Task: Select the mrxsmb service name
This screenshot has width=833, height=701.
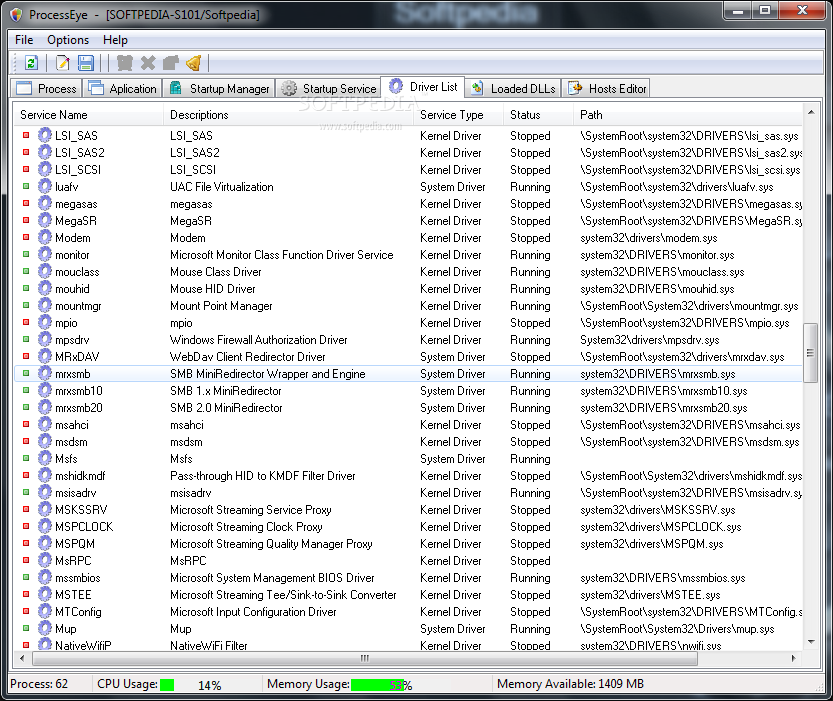Action: pos(73,374)
